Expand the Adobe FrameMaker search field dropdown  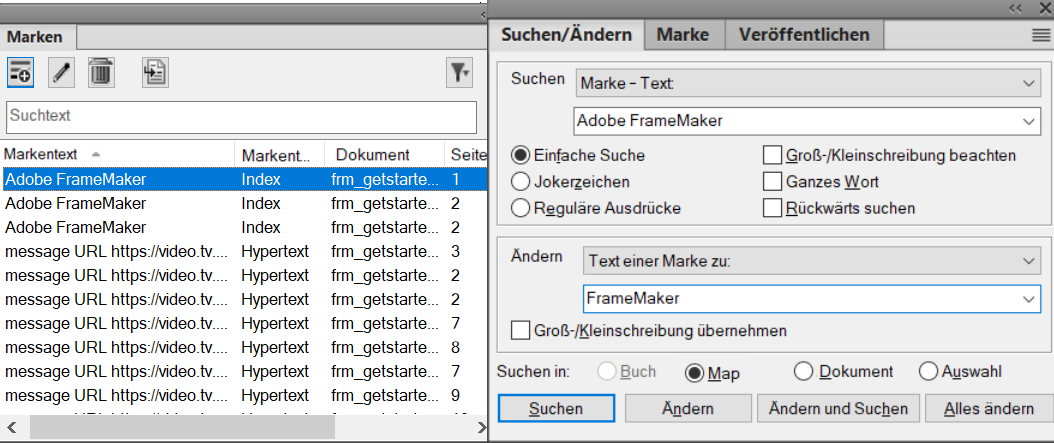pyautogui.click(x=1031, y=122)
